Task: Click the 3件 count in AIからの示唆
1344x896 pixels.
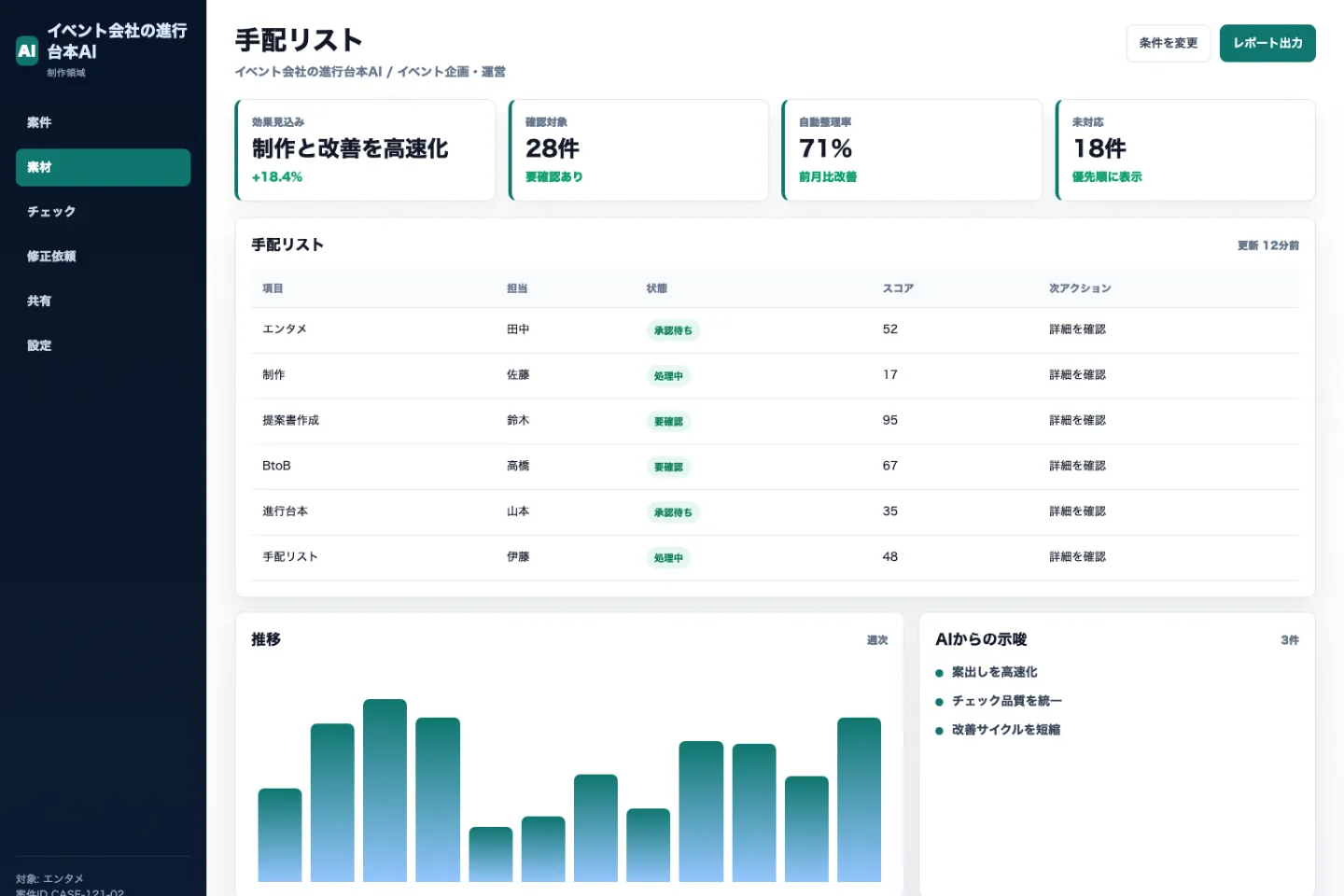Action: pyautogui.click(x=1290, y=640)
